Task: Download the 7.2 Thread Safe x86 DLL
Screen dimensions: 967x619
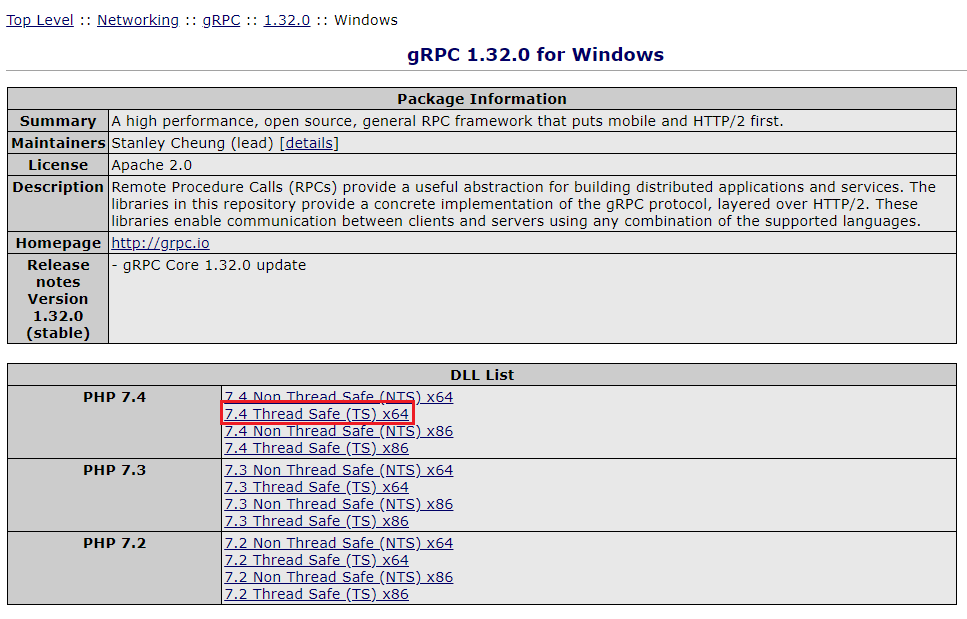Action: pyautogui.click(x=317, y=594)
